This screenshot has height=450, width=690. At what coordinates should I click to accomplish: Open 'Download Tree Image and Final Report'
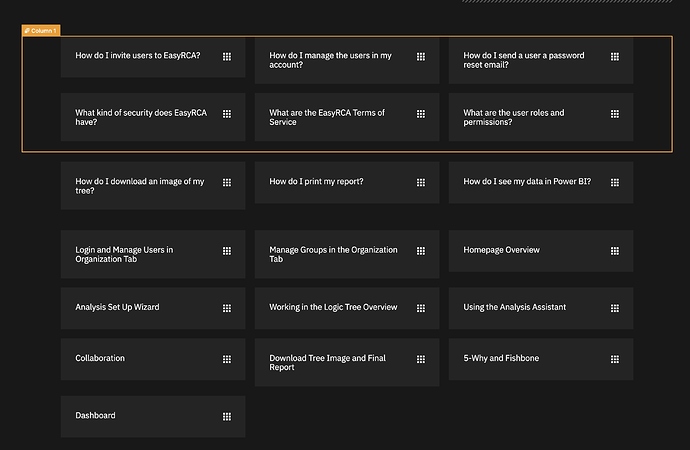(x=327, y=362)
